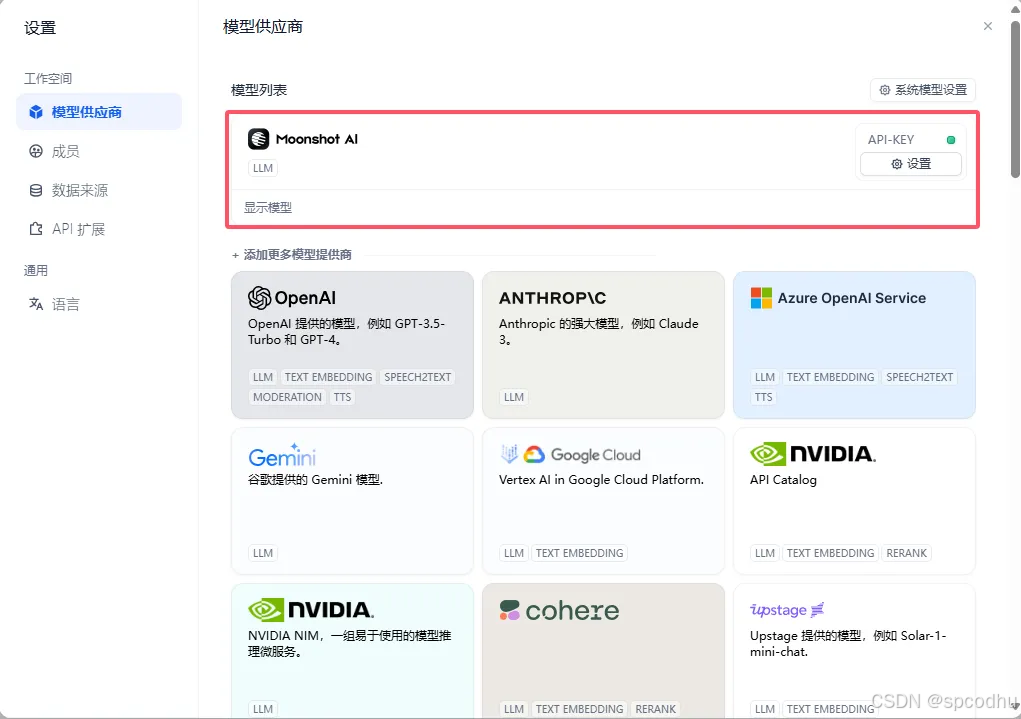
Task: Select the OpenAI provider card
Action: click(352, 345)
